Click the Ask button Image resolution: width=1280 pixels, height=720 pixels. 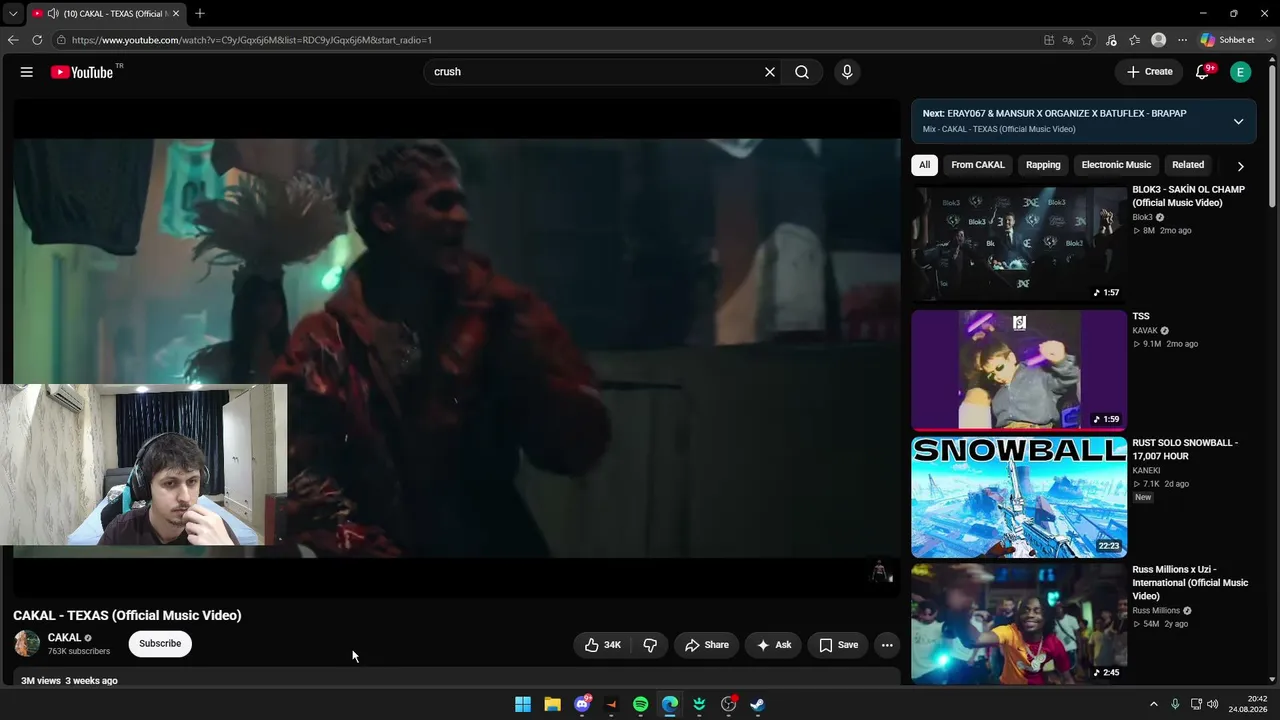774,645
